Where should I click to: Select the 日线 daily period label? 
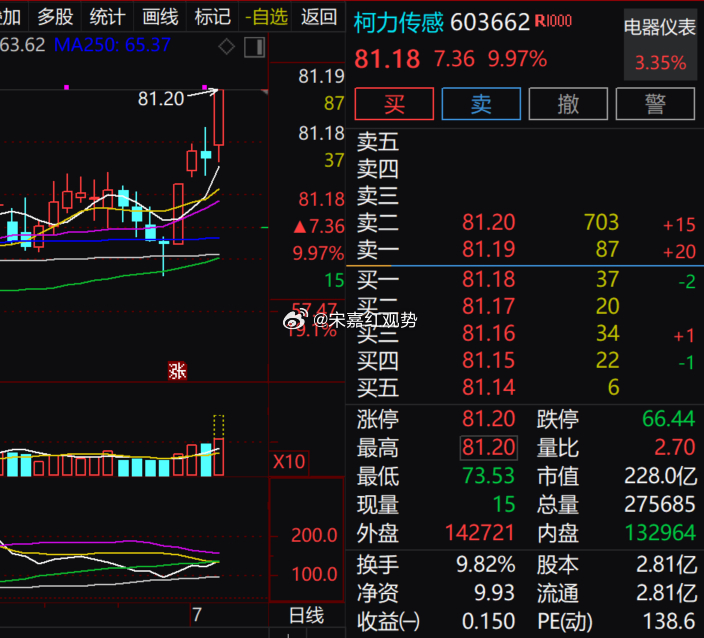(x=306, y=615)
